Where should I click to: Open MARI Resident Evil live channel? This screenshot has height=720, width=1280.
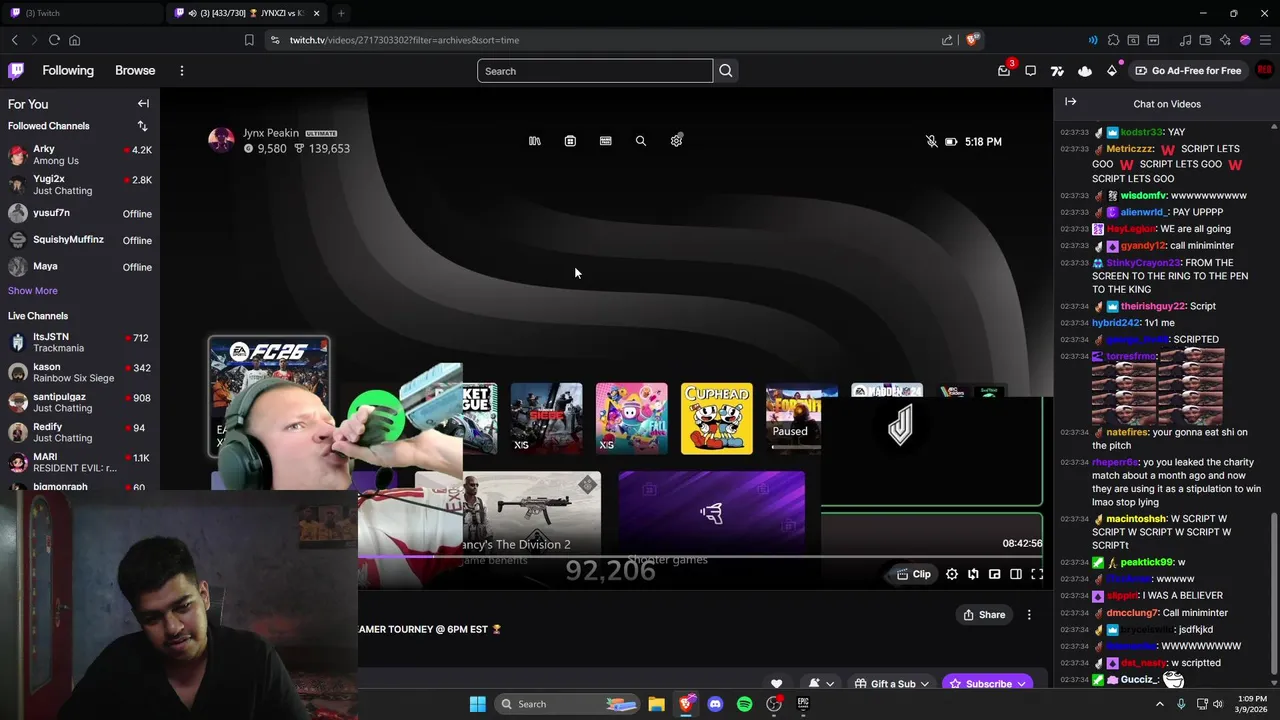pyautogui.click(x=80, y=463)
